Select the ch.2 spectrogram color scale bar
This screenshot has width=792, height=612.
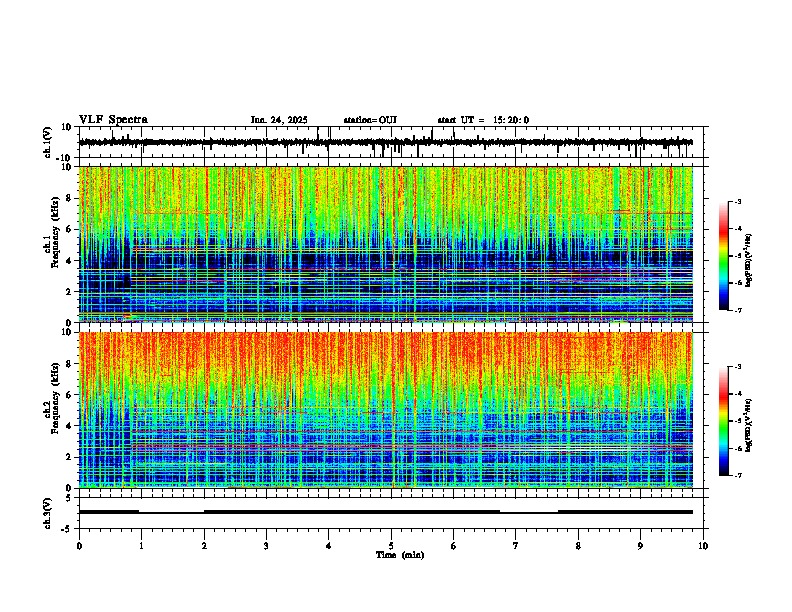pyautogui.click(x=723, y=421)
